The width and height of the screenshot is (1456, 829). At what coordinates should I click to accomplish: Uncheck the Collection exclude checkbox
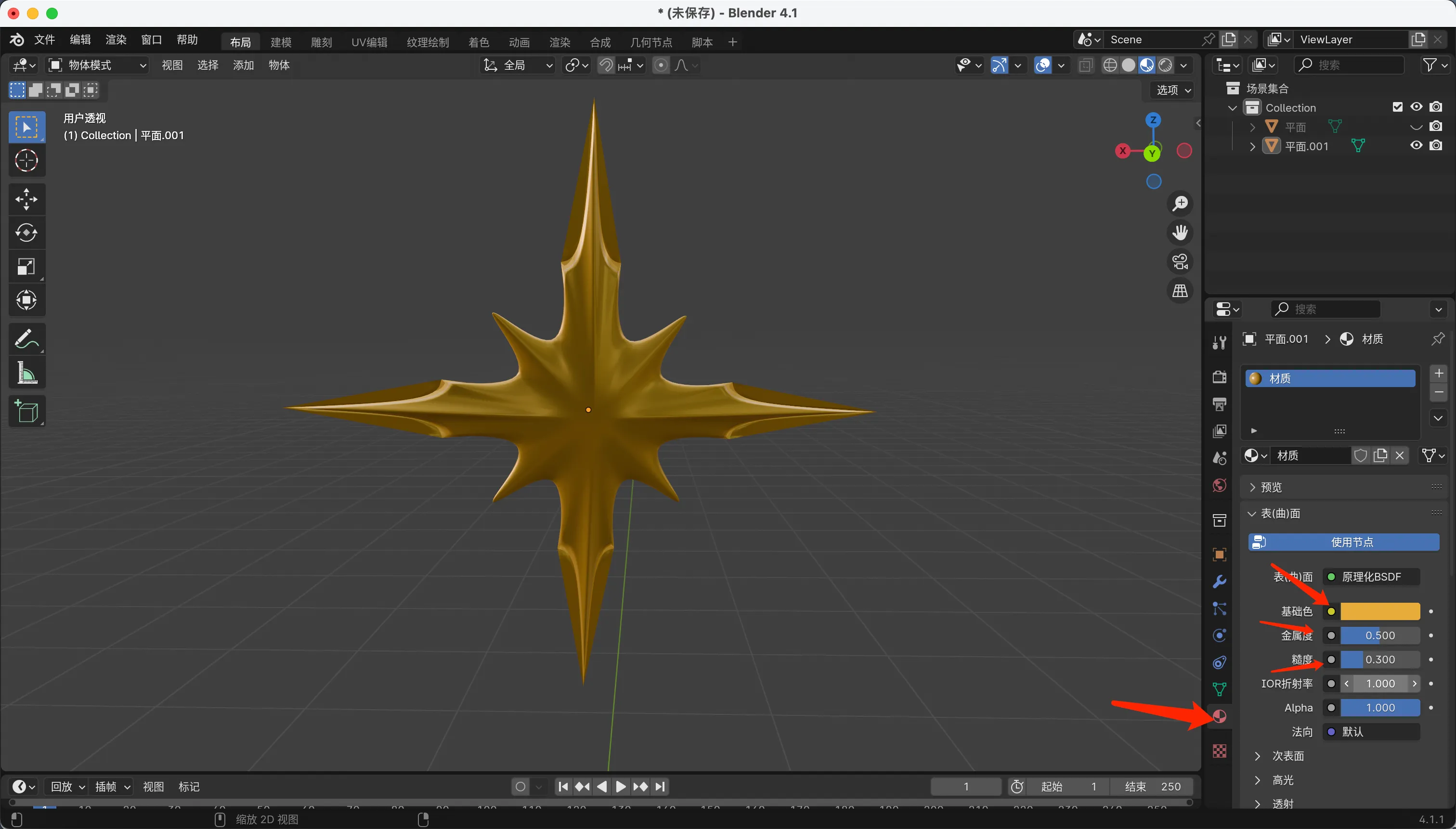(x=1397, y=107)
